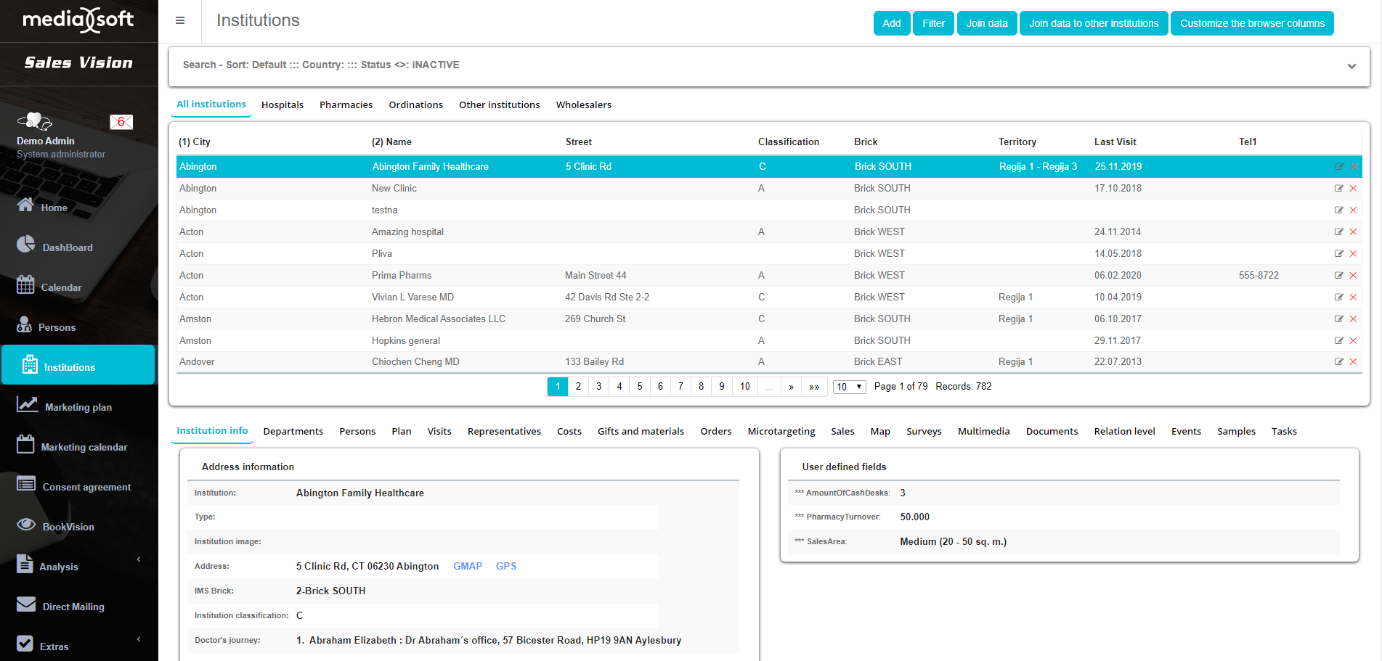Click the hamburger menu icon
1382x661 pixels.
tap(180, 21)
